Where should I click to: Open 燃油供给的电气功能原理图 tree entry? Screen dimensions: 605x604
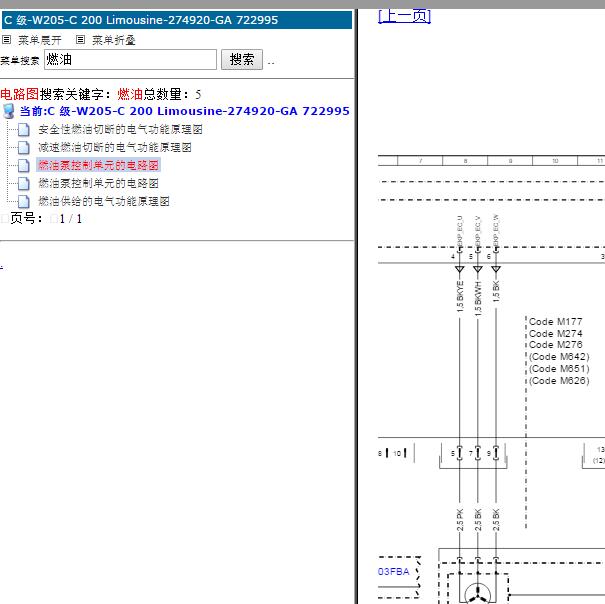pyautogui.click(x=104, y=201)
